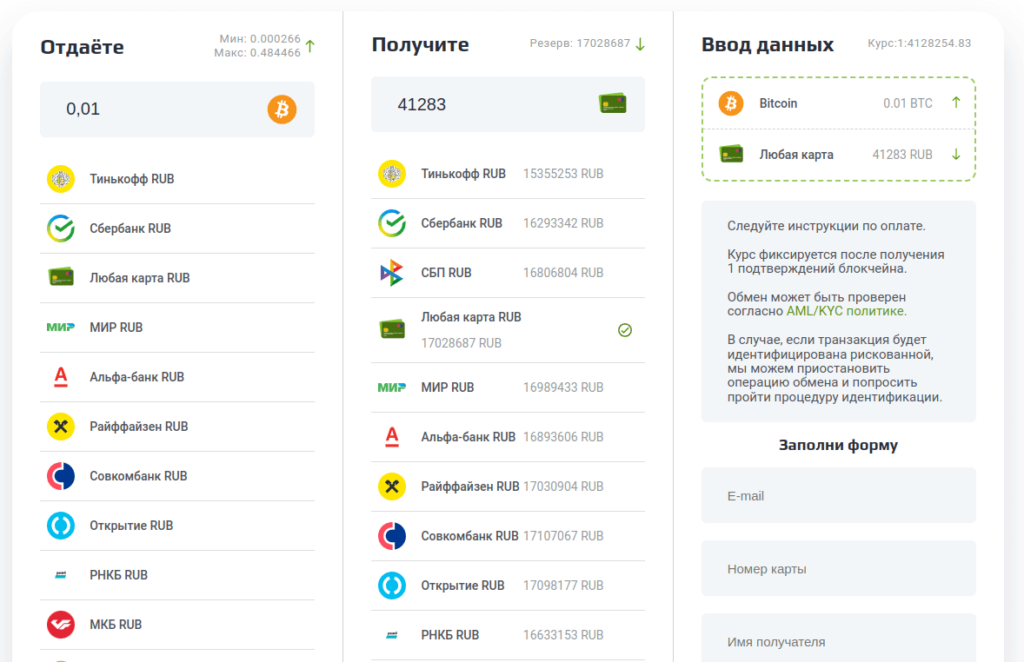Select the Bitcoin icon in the Отдаёте field
Screen dimensions: 1024x662
click(281, 109)
